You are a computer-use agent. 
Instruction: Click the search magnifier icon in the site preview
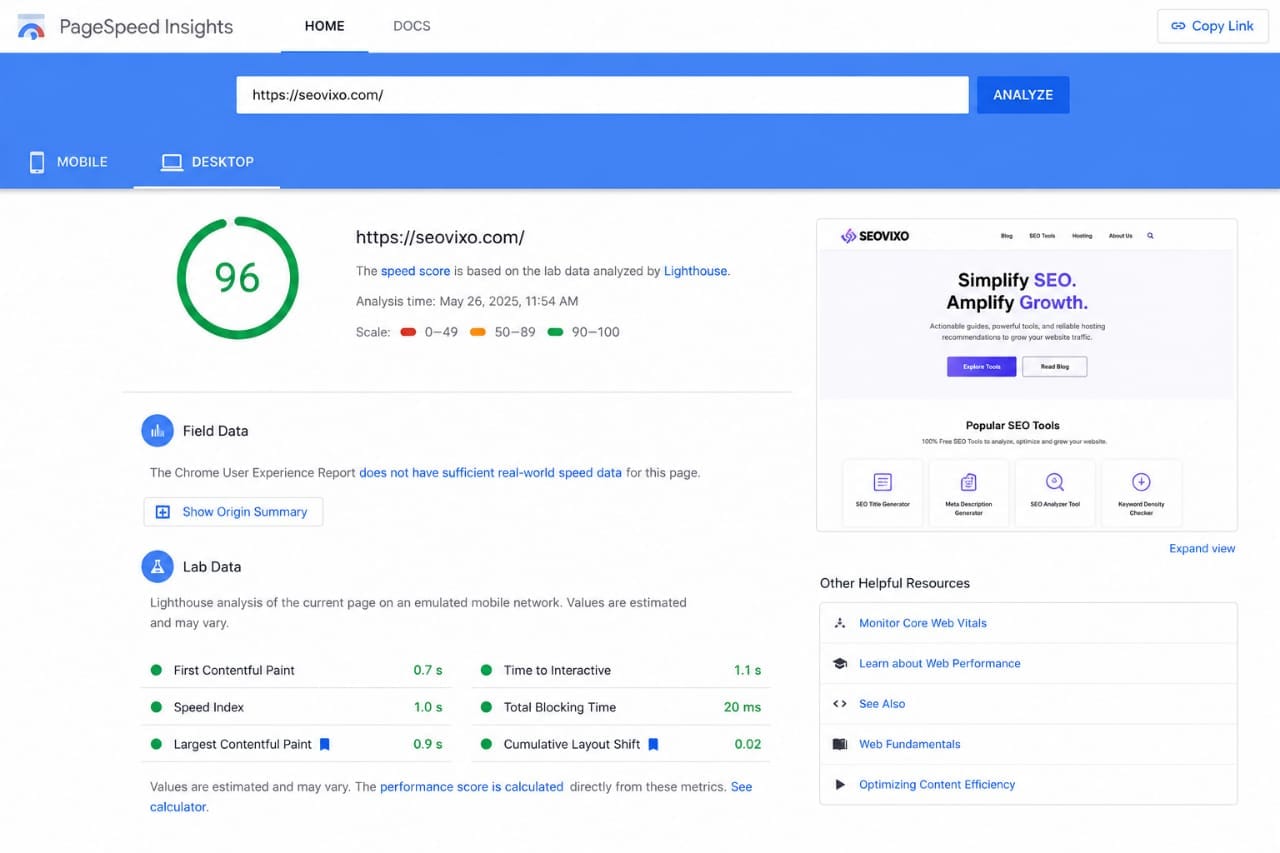coord(1150,236)
